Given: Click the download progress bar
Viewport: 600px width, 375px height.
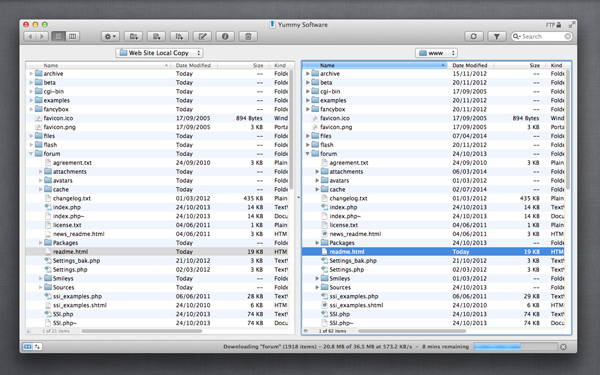Looking at the screenshot, I should coord(515,347).
